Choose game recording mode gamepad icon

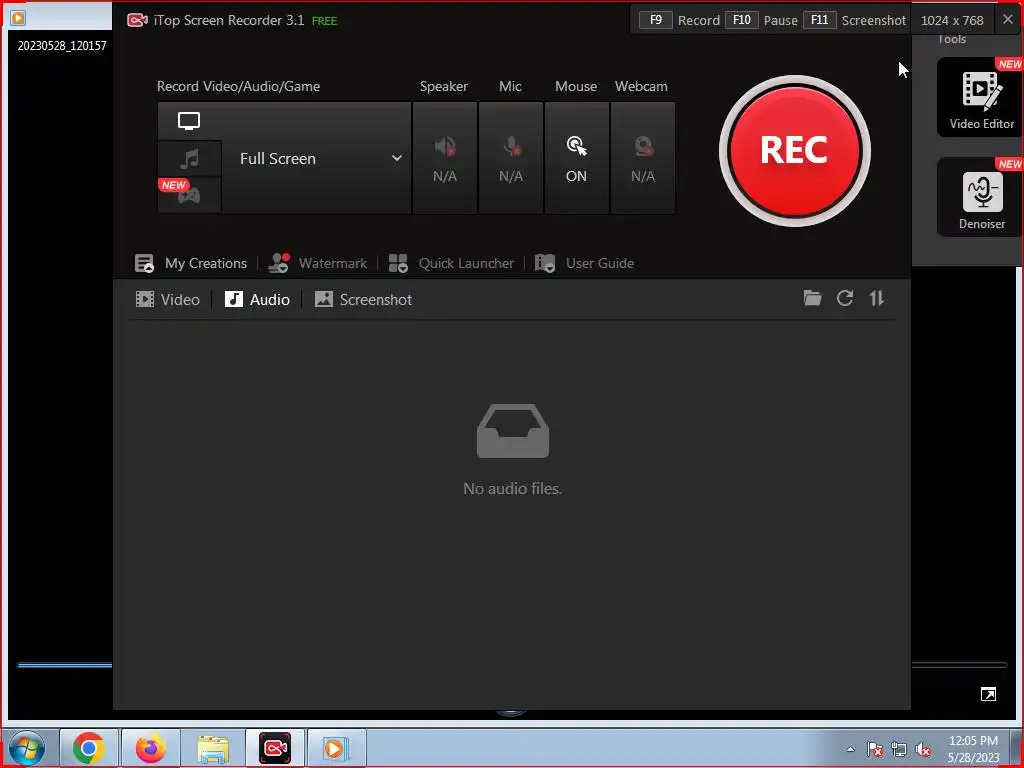pos(189,195)
